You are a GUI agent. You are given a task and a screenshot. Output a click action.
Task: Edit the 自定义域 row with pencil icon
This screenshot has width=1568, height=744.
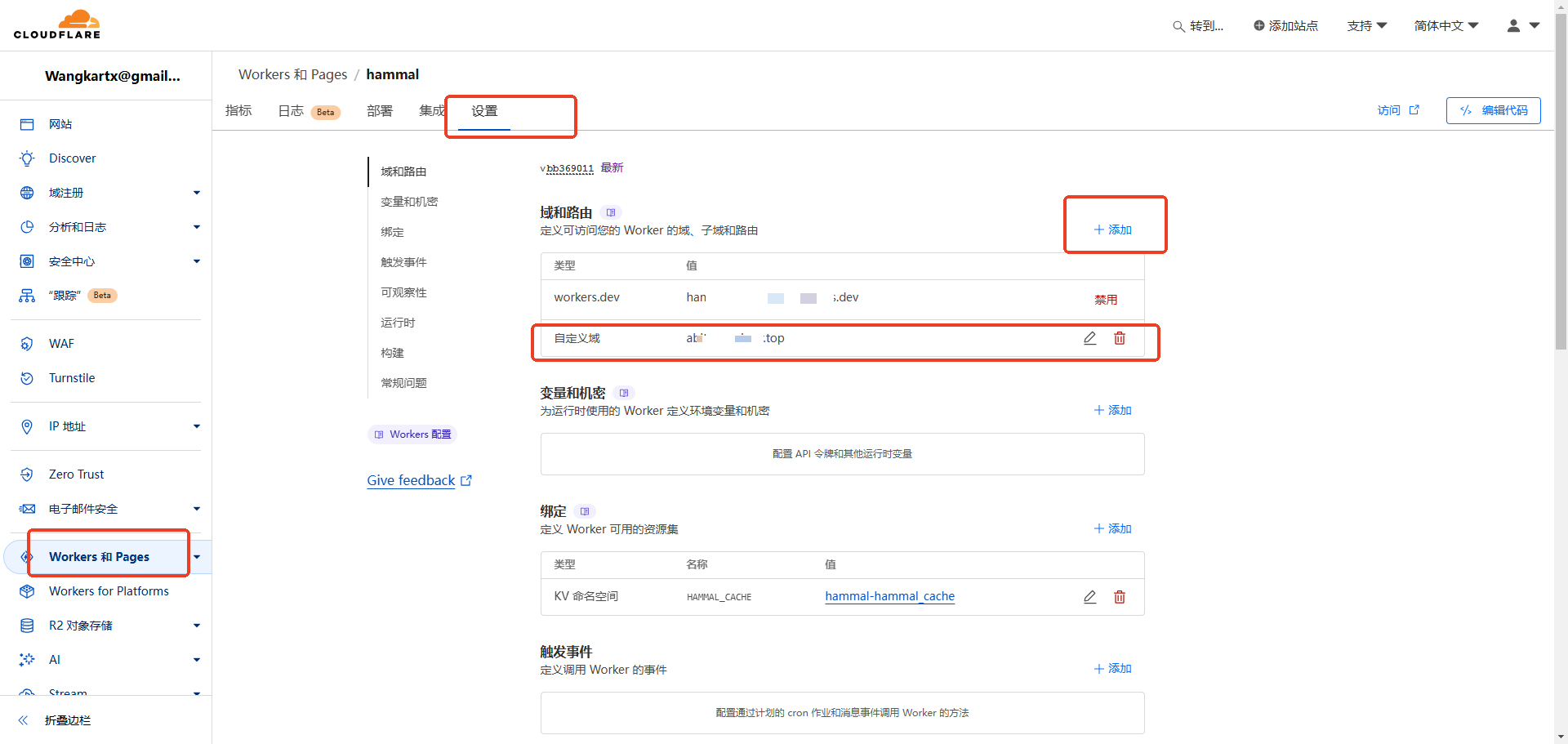1089,338
